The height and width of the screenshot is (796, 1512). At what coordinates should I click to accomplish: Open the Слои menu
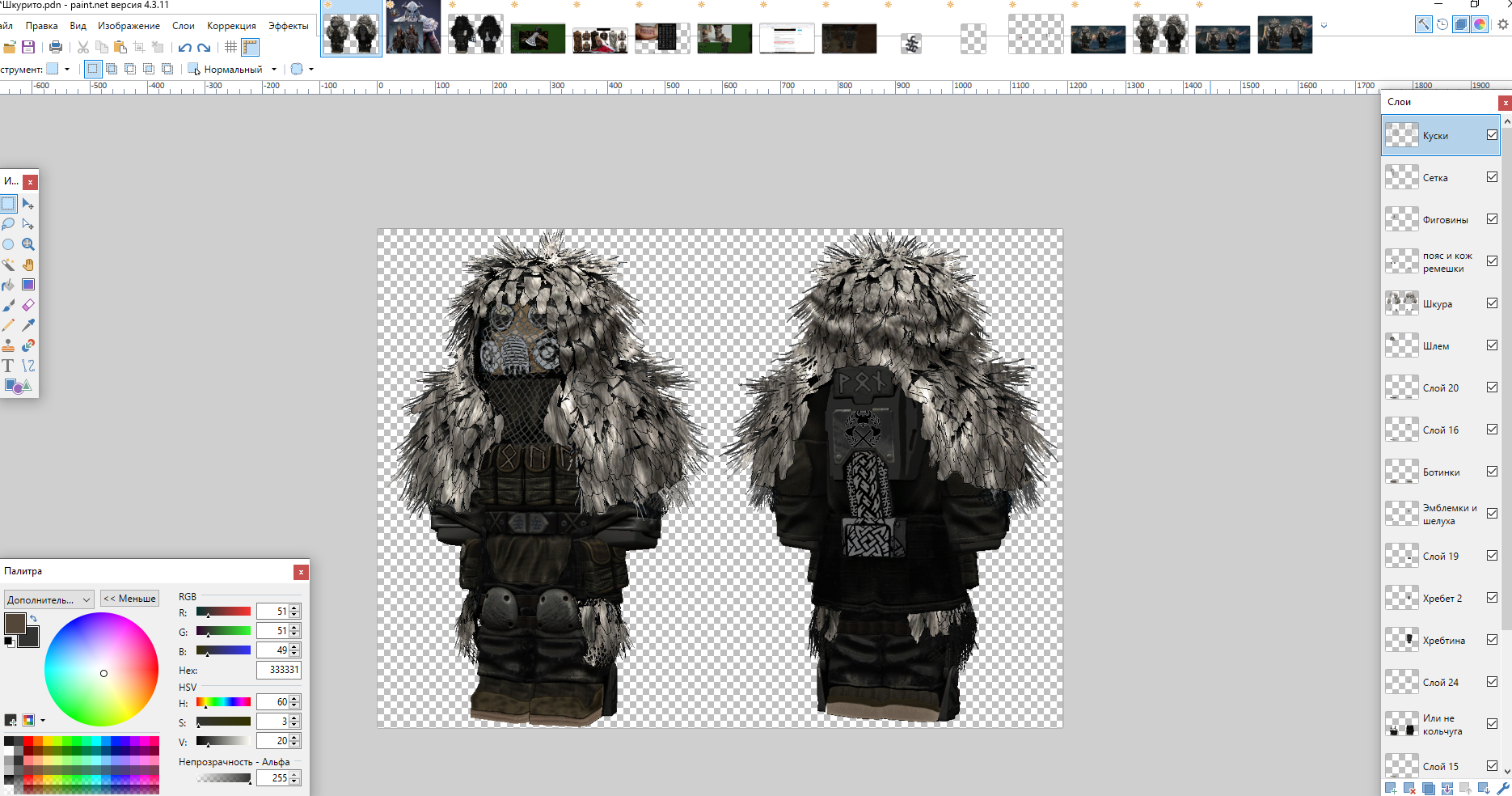click(x=184, y=26)
